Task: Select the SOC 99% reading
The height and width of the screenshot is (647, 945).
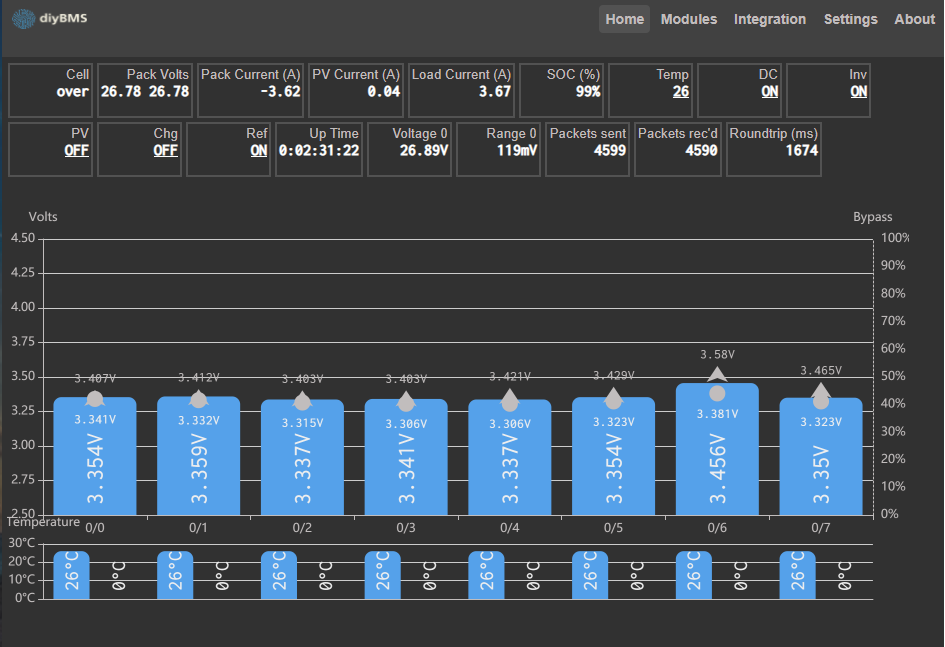Action: [x=588, y=92]
